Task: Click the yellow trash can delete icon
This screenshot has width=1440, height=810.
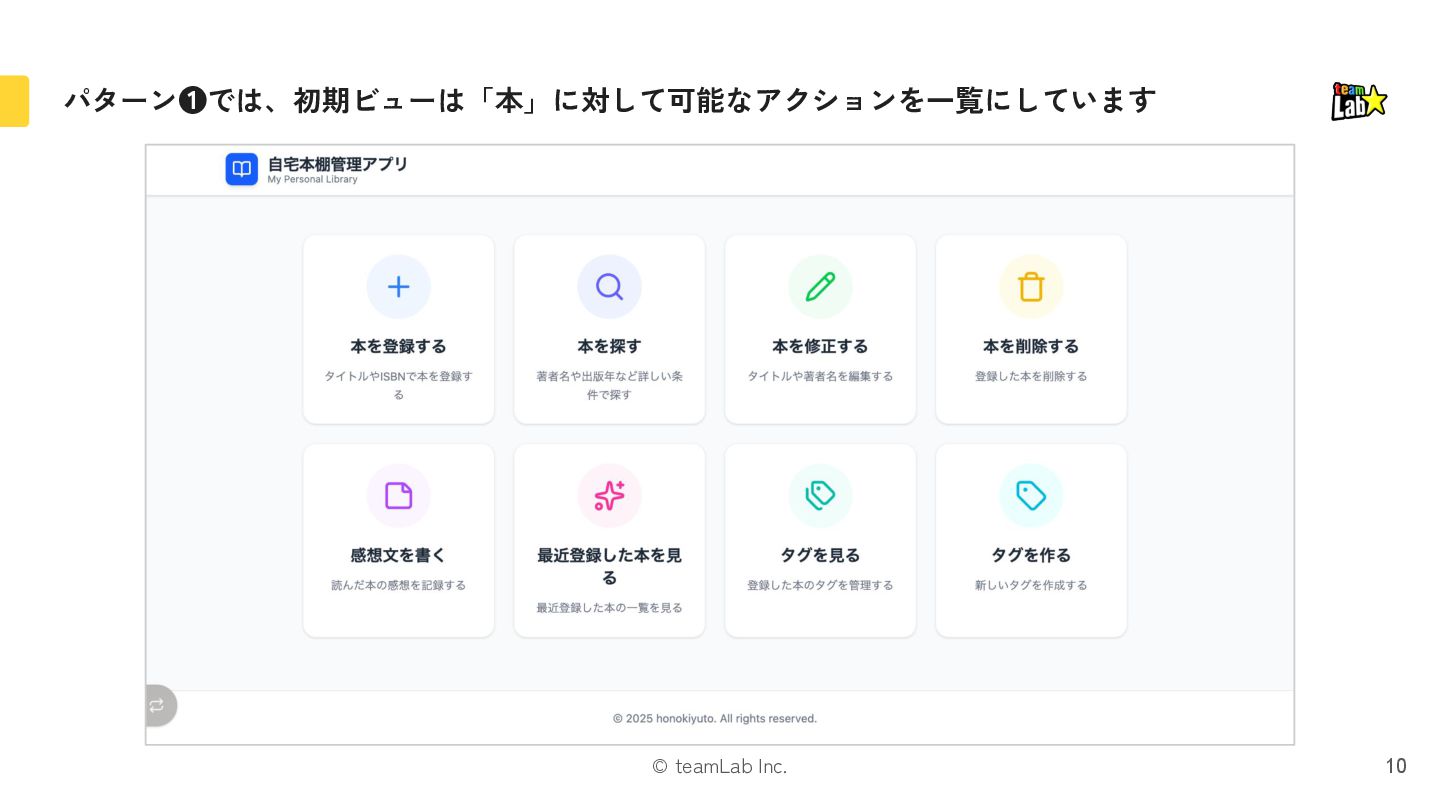Action: click(1031, 287)
